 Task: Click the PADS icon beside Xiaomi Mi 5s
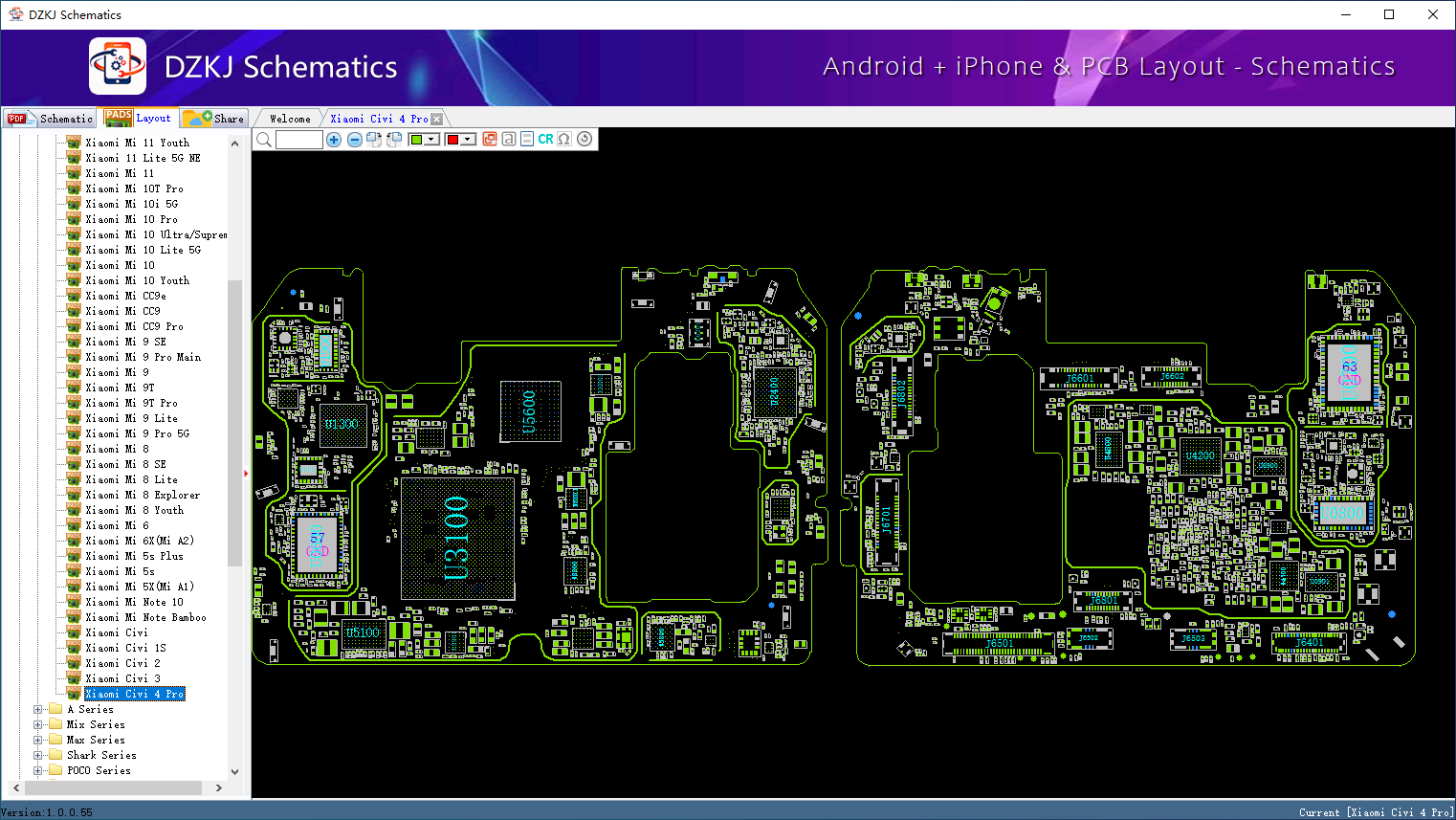[x=74, y=571]
